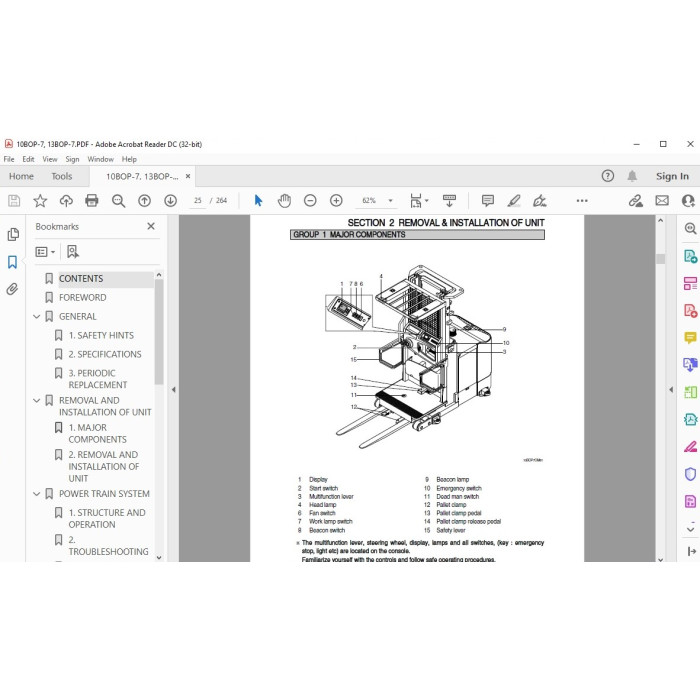
Task: Switch to the Home tab
Action: (x=21, y=176)
